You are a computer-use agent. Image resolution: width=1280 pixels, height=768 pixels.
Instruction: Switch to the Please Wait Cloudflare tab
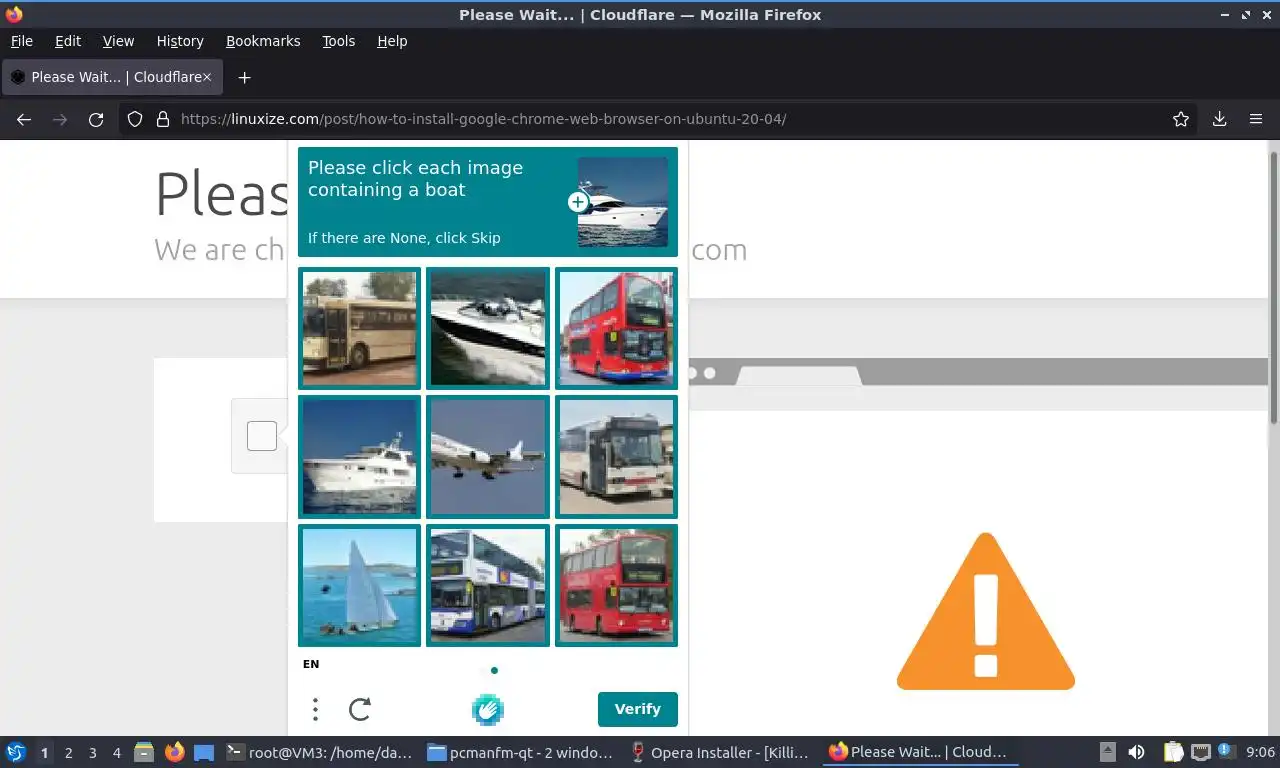(x=112, y=77)
